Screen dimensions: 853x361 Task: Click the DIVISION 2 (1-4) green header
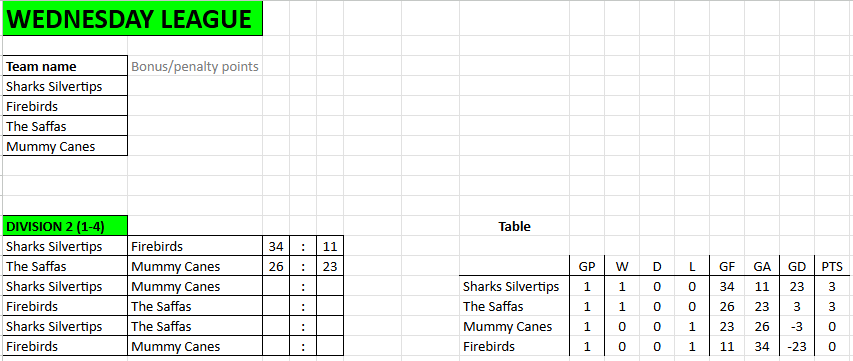(65, 226)
